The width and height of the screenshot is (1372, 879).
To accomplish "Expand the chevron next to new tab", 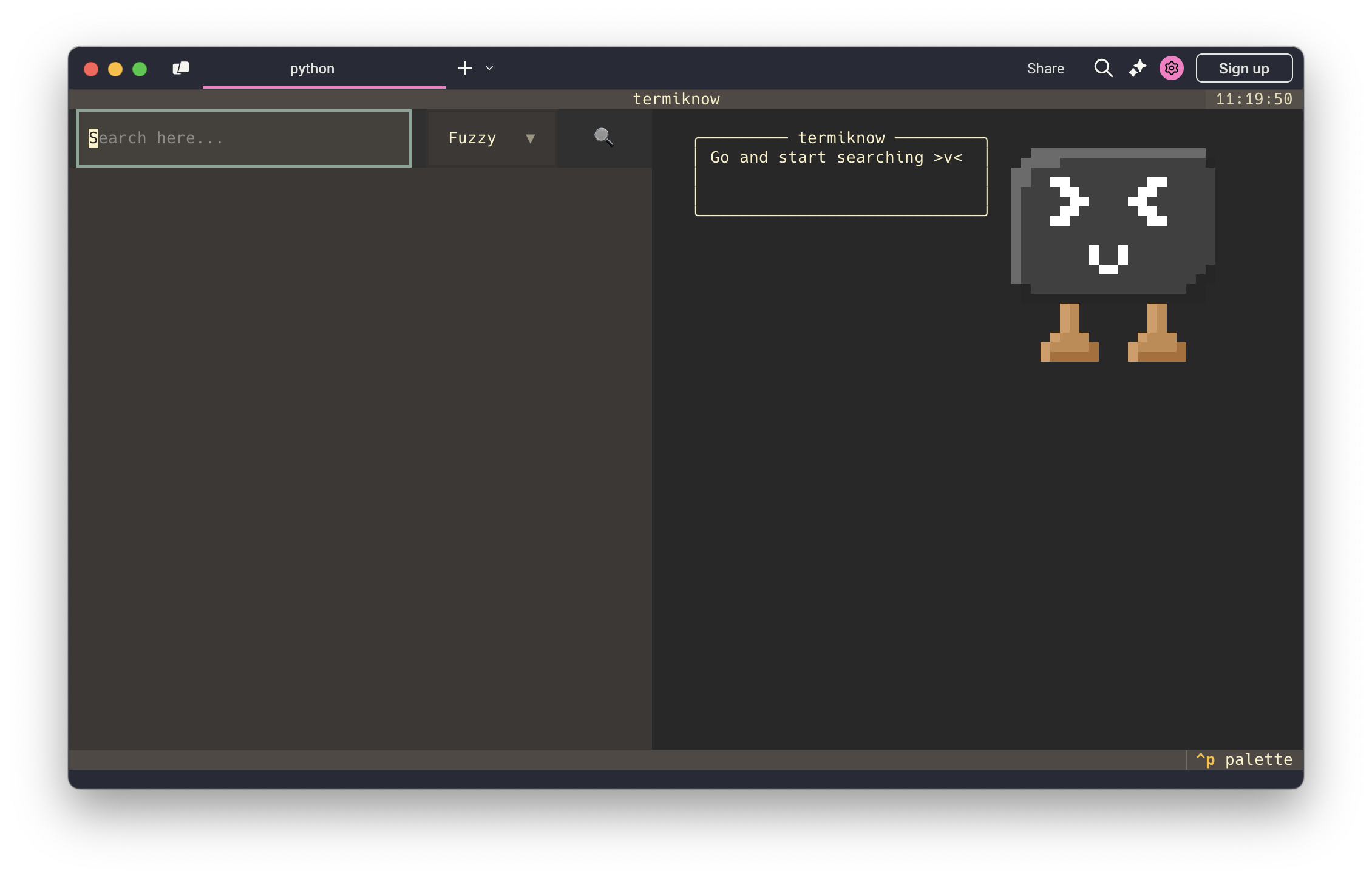I will tap(489, 68).
